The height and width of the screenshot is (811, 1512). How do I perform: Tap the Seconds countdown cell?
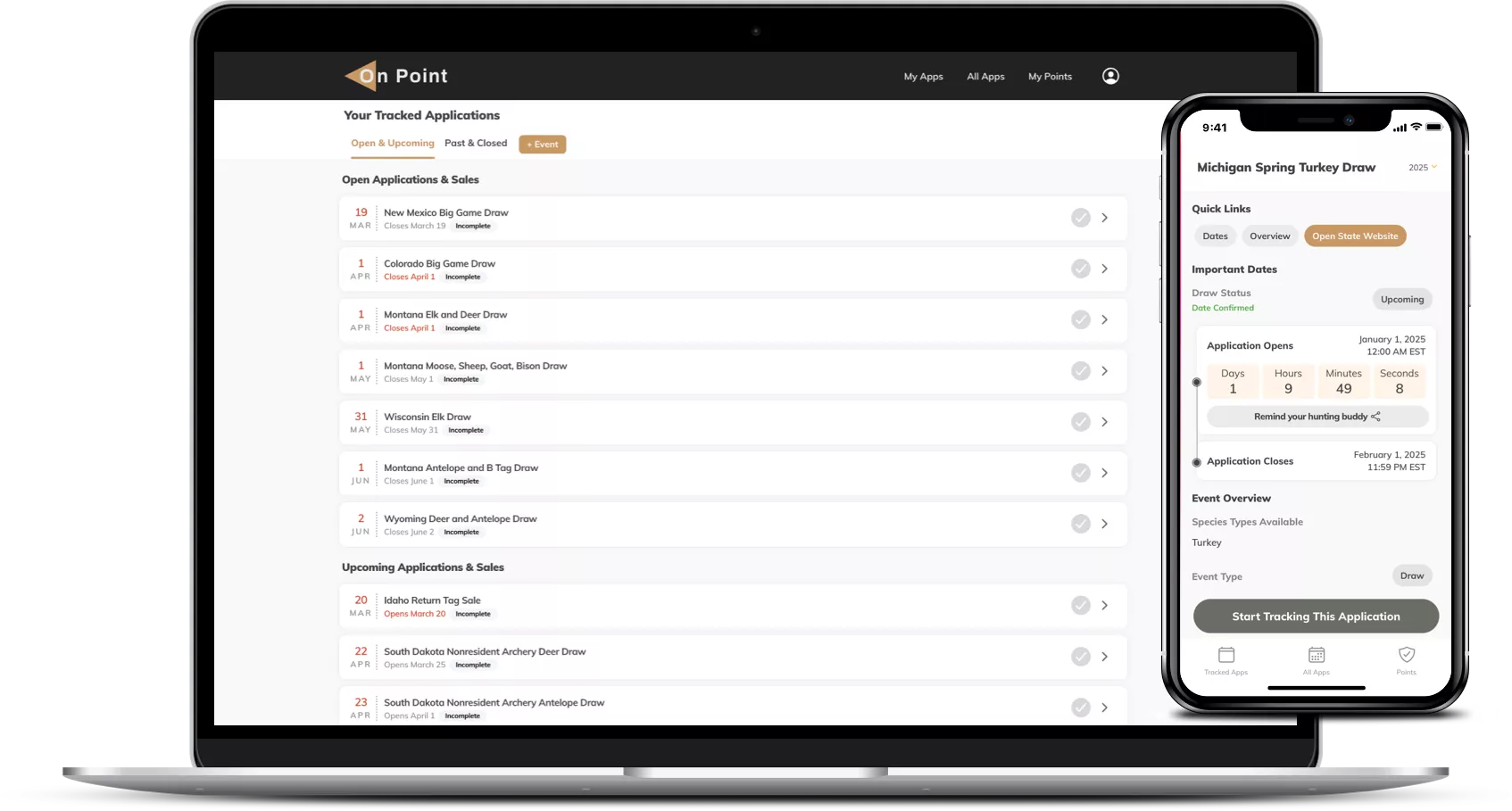1400,382
